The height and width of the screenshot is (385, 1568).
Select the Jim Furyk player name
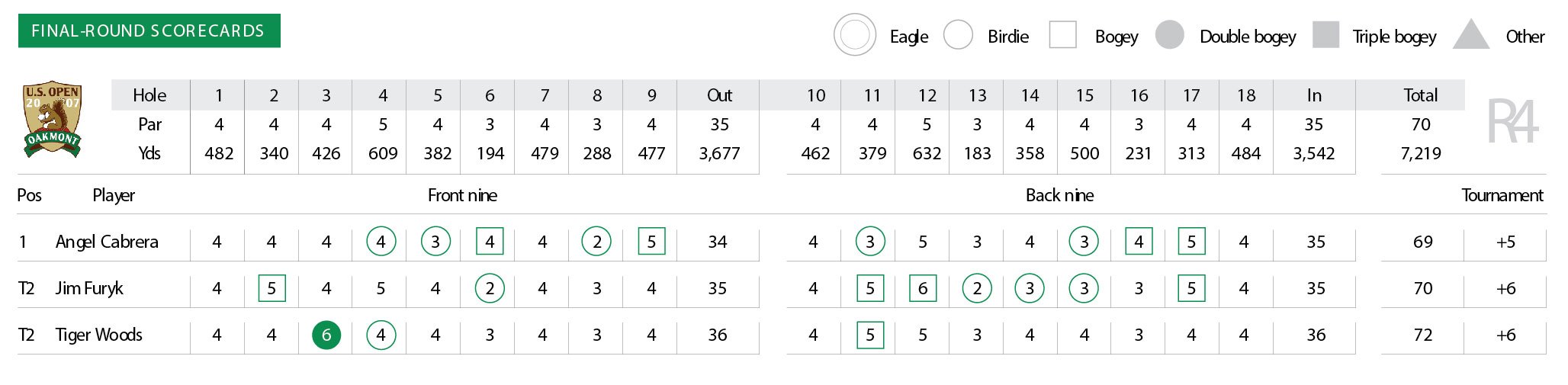point(89,288)
